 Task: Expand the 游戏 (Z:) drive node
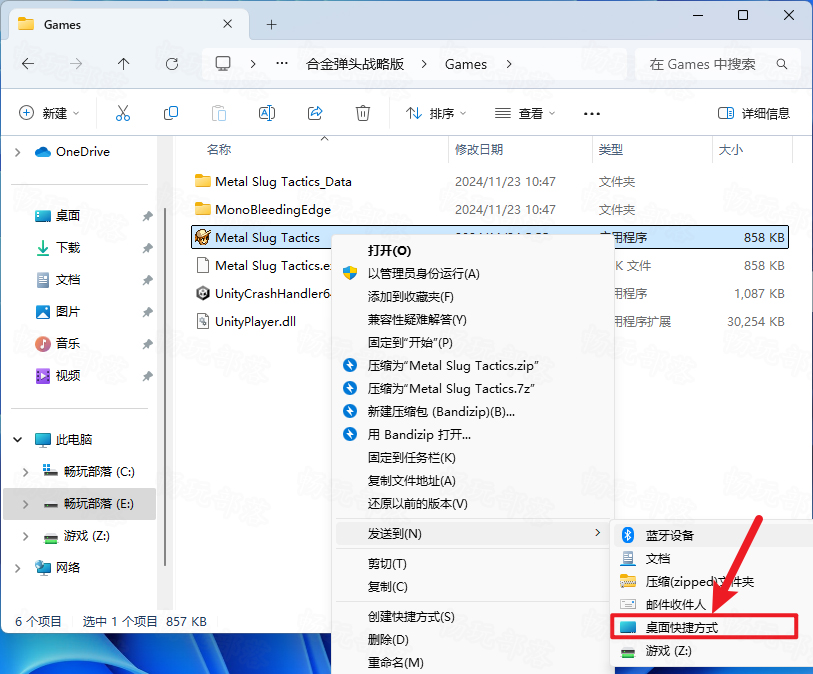click(x=25, y=536)
